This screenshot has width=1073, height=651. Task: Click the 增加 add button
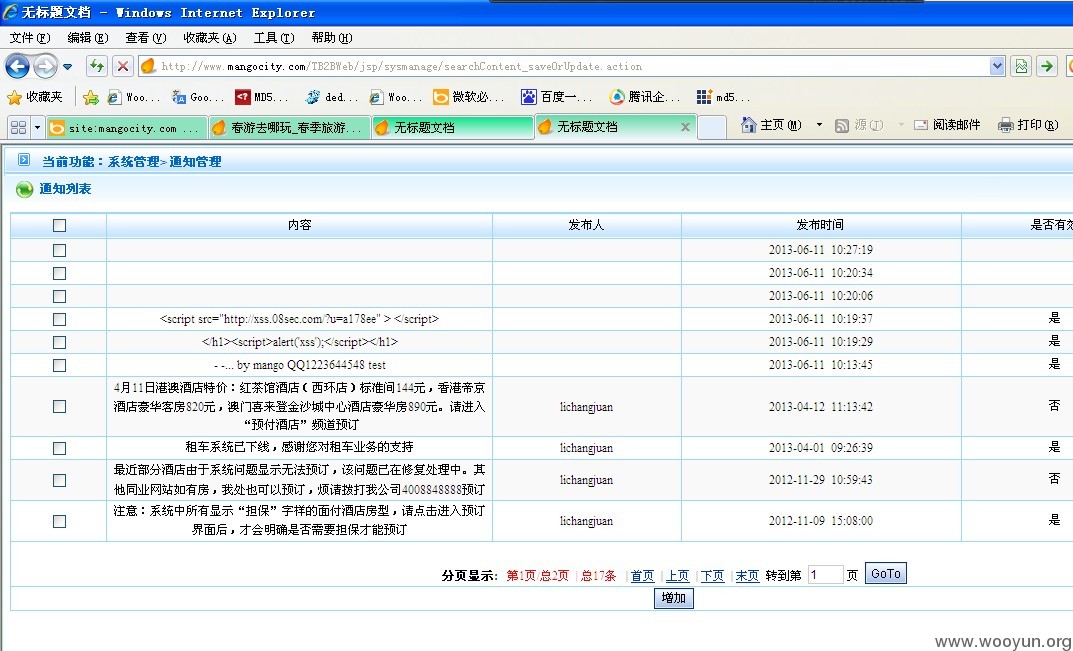click(x=673, y=598)
